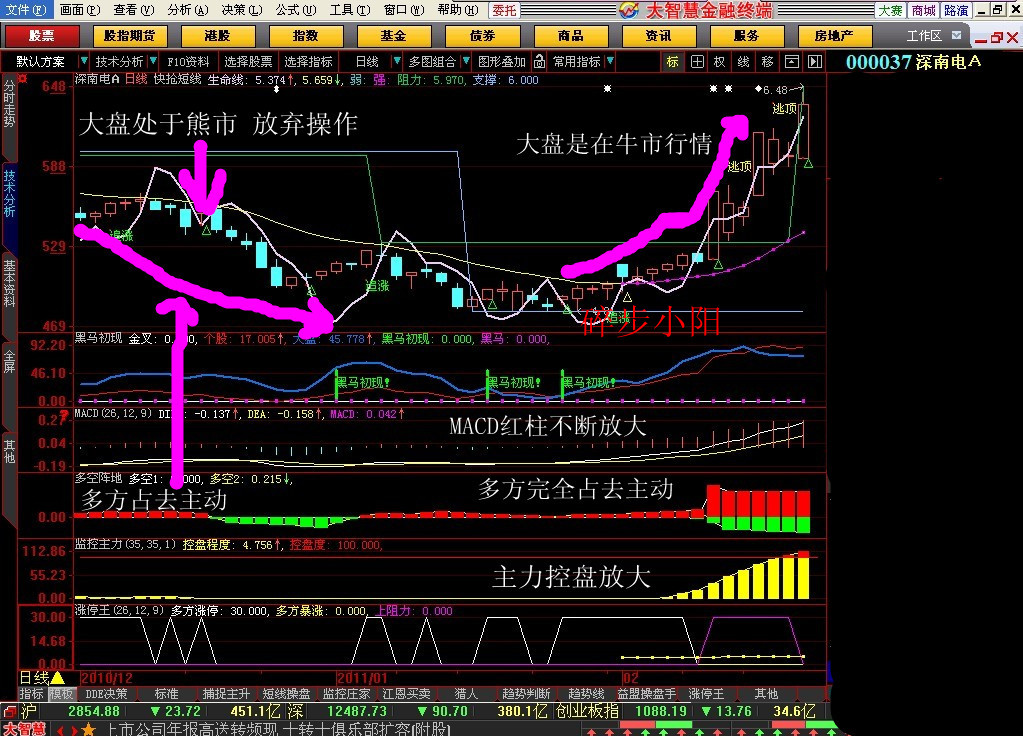This screenshot has width=1023, height=736.
Task: Select 涨停王 template tab
Action: pyautogui.click(x=707, y=694)
